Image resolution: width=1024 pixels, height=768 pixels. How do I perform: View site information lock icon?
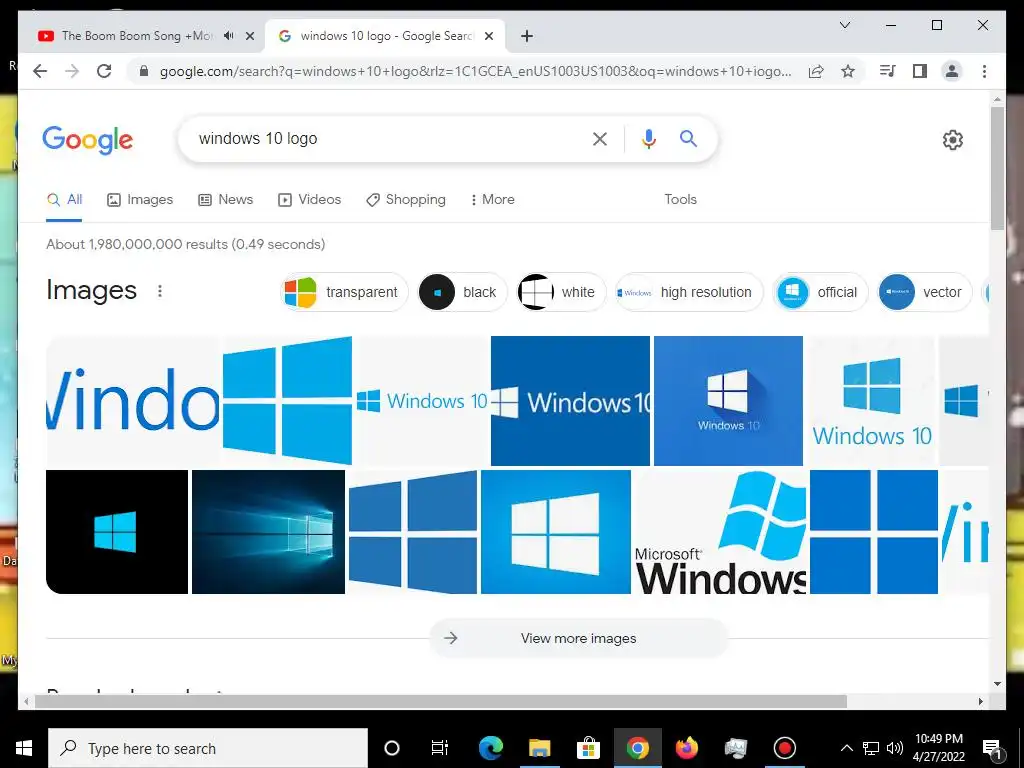[x=144, y=71]
